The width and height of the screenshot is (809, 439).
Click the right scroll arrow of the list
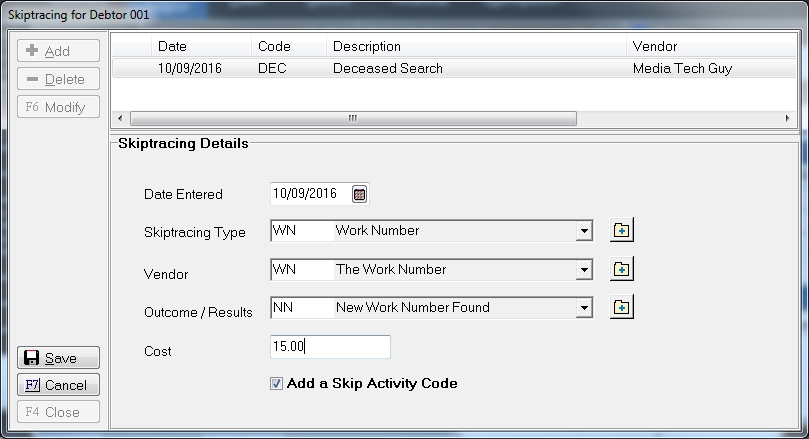click(790, 118)
